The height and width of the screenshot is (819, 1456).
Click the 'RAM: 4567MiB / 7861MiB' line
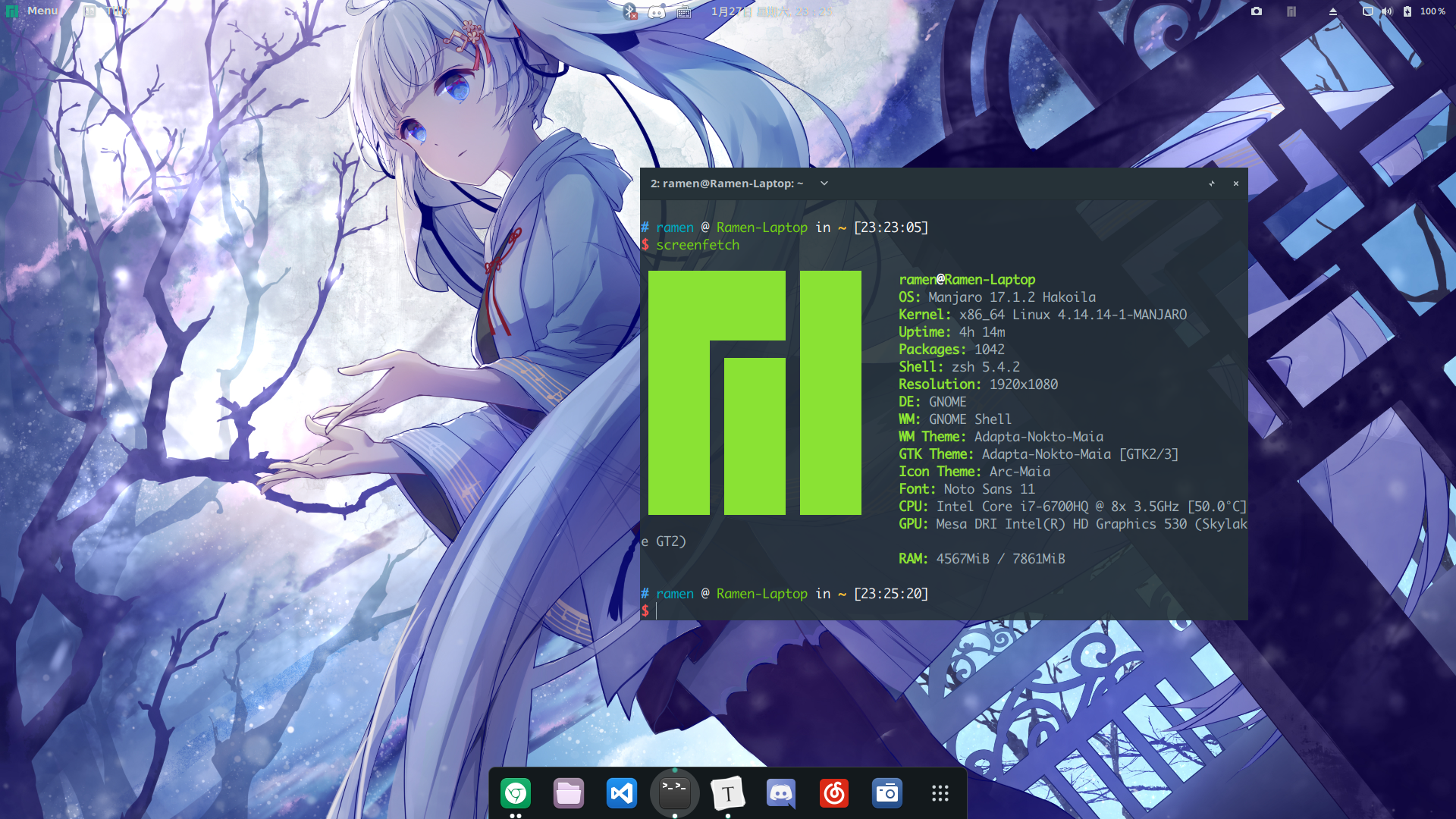point(982,559)
